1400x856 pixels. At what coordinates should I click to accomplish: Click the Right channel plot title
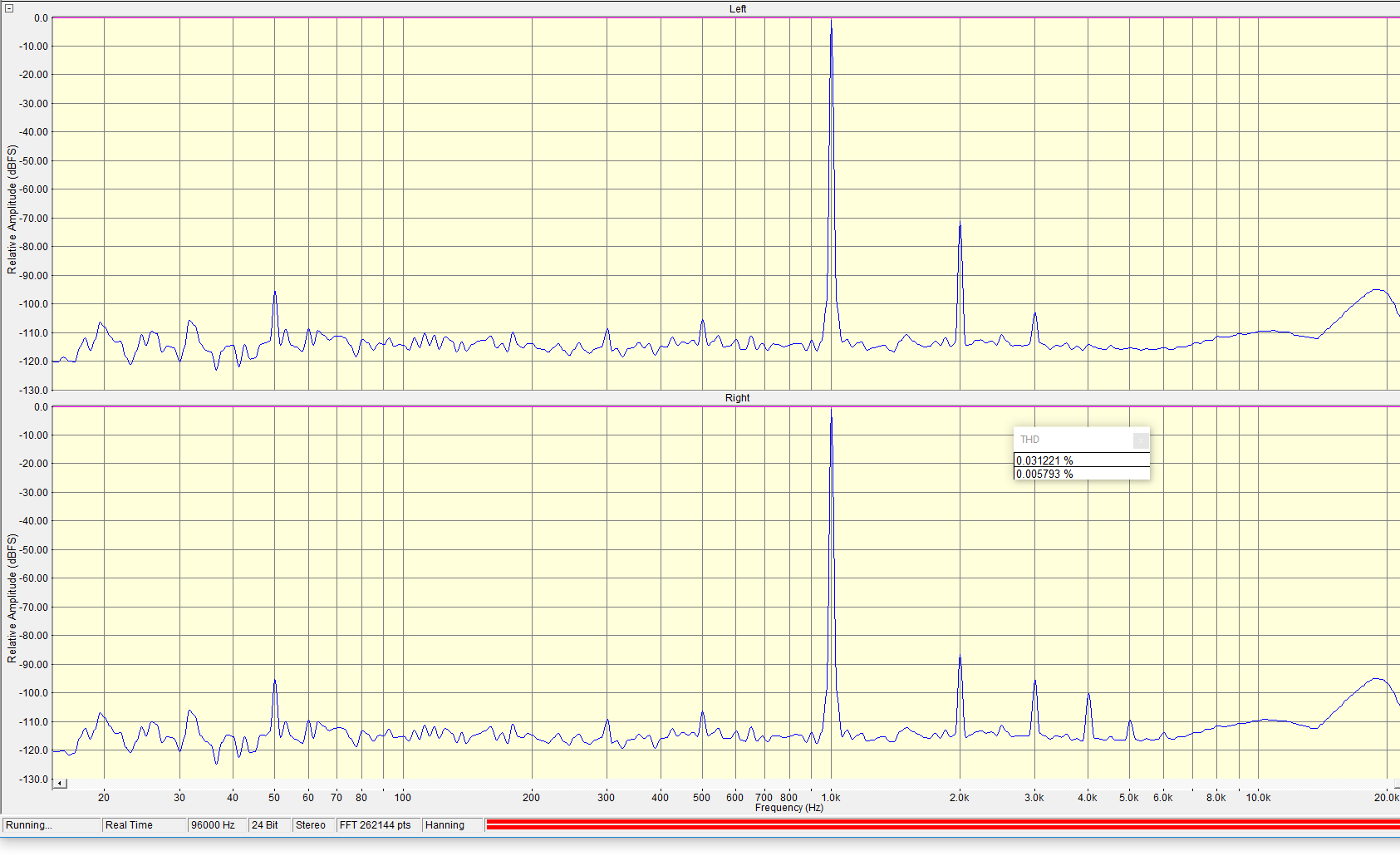(x=737, y=398)
